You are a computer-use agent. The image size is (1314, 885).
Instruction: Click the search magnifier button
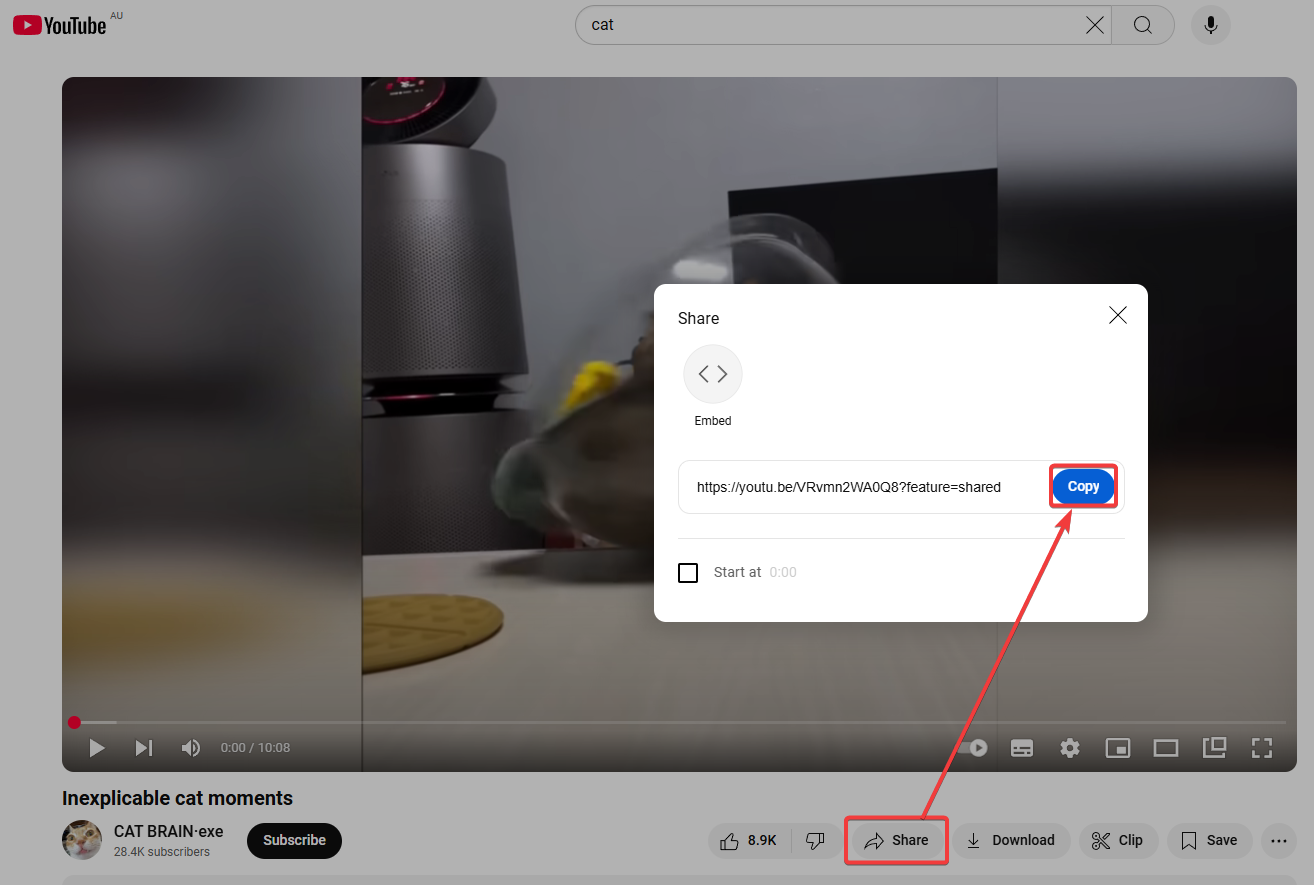(x=1143, y=25)
